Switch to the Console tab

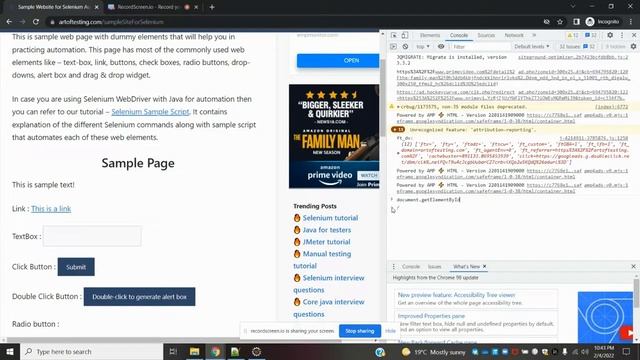click(x=459, y=36)
